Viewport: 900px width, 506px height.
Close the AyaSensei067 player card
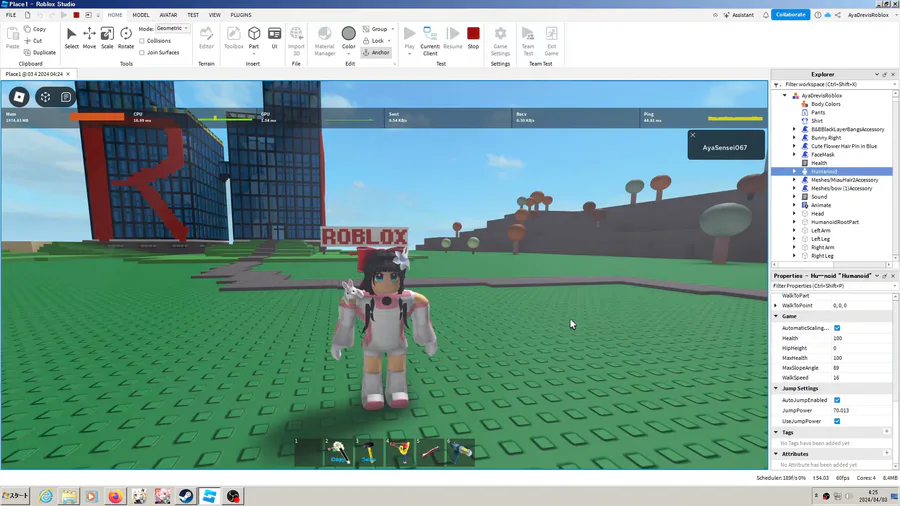[693, 135]
